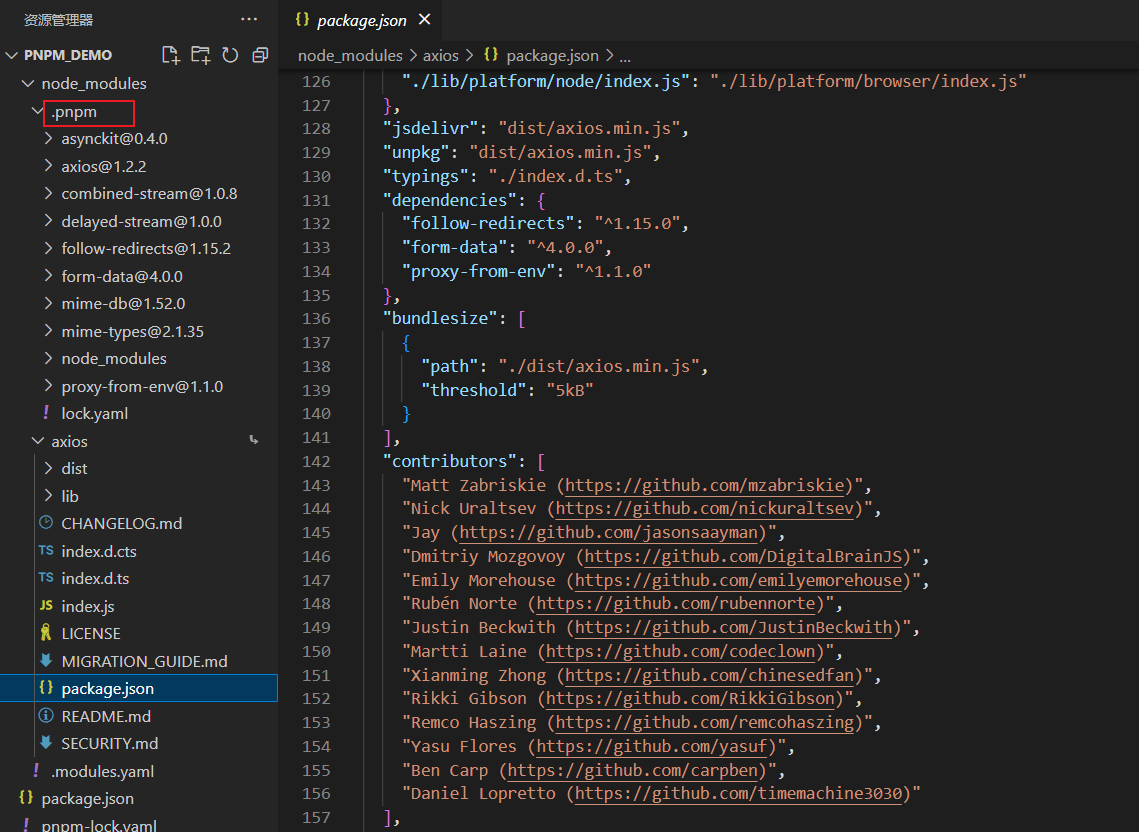The image size is (1139, 832).
Task: Click node_modules in the breadcrumb path
Action: tap(350, 55)
